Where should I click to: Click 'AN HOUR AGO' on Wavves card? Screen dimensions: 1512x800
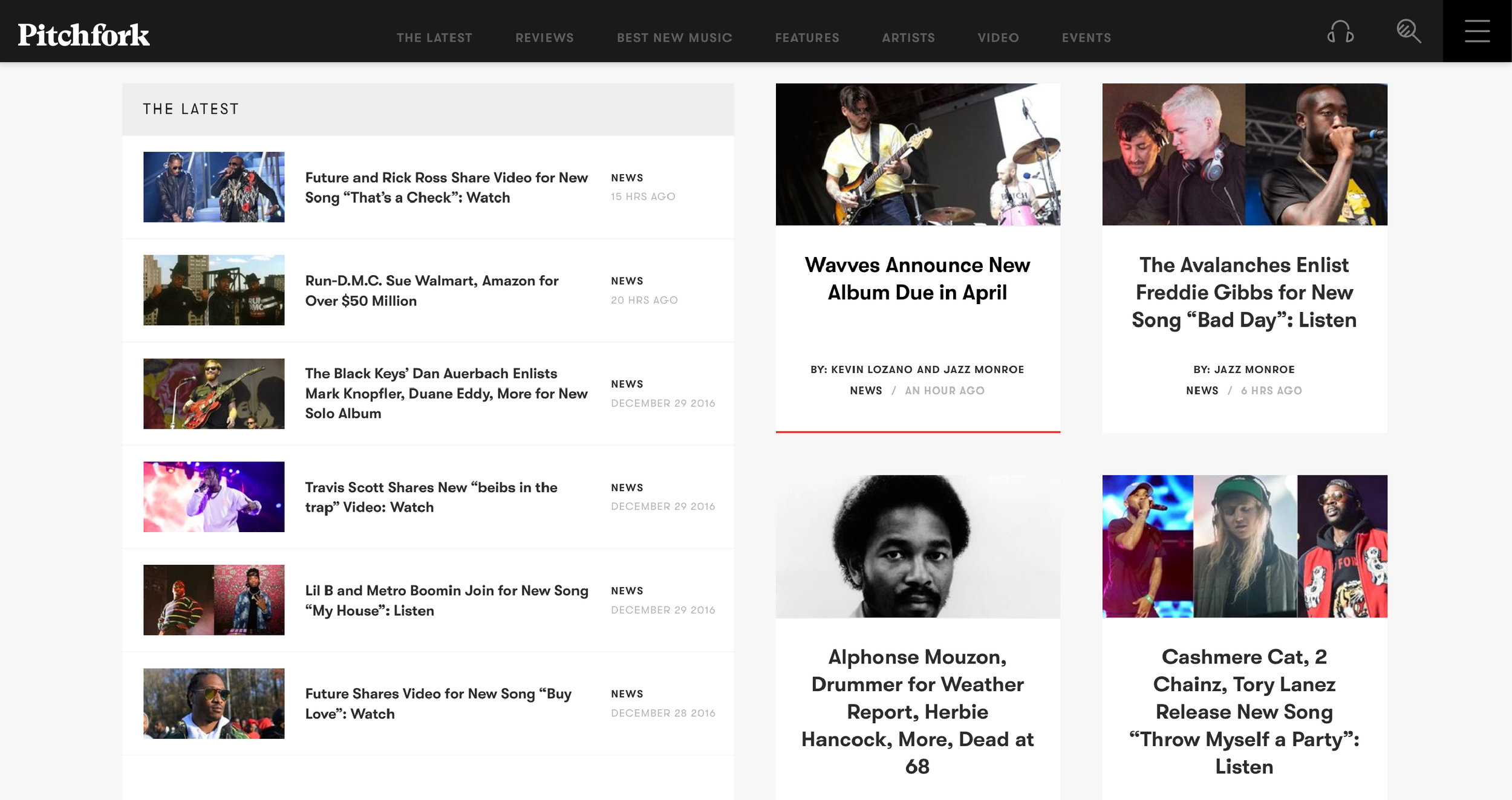coord(944,391)
